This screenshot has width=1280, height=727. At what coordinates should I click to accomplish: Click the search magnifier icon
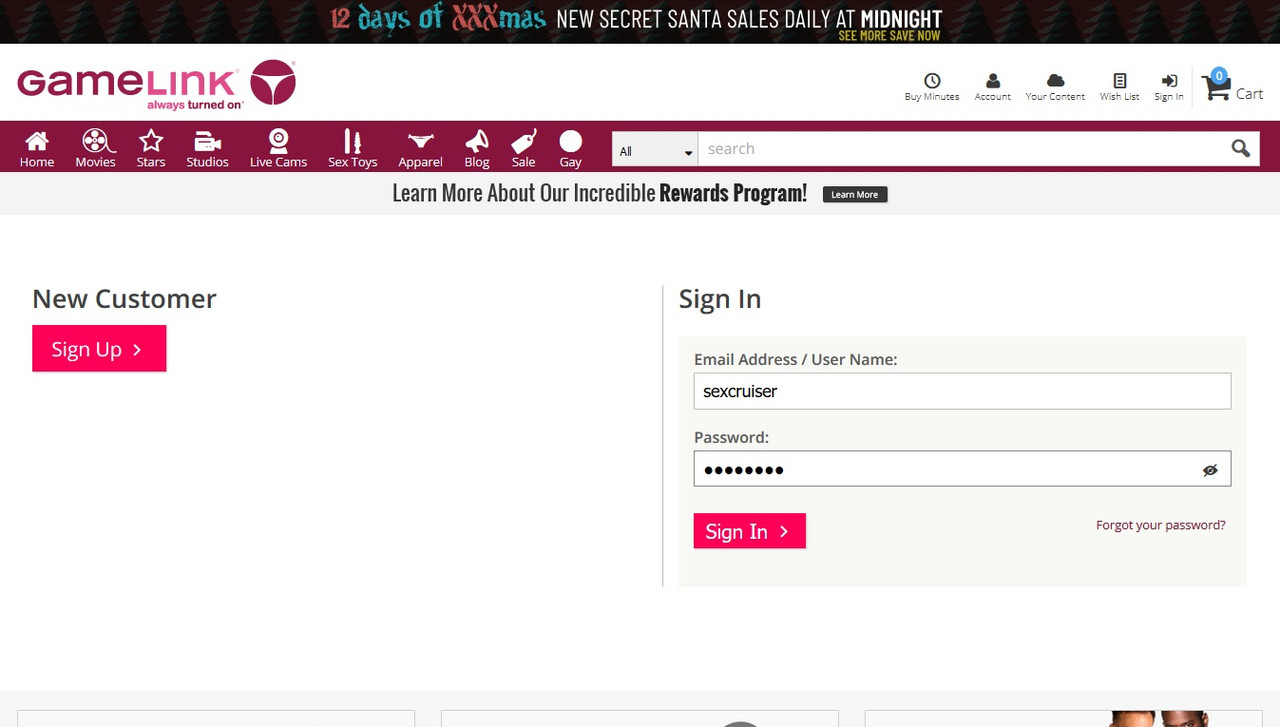point(1240,149)
